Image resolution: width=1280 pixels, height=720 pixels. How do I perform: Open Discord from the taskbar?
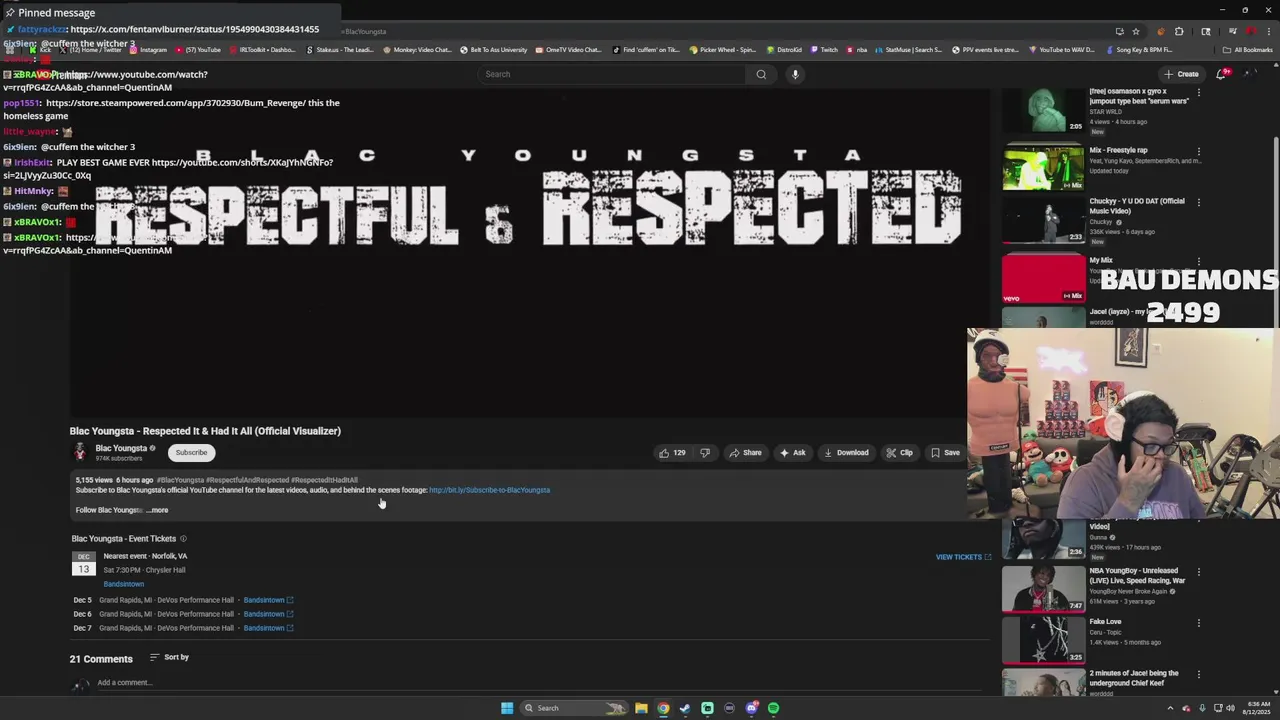point(751,708)
